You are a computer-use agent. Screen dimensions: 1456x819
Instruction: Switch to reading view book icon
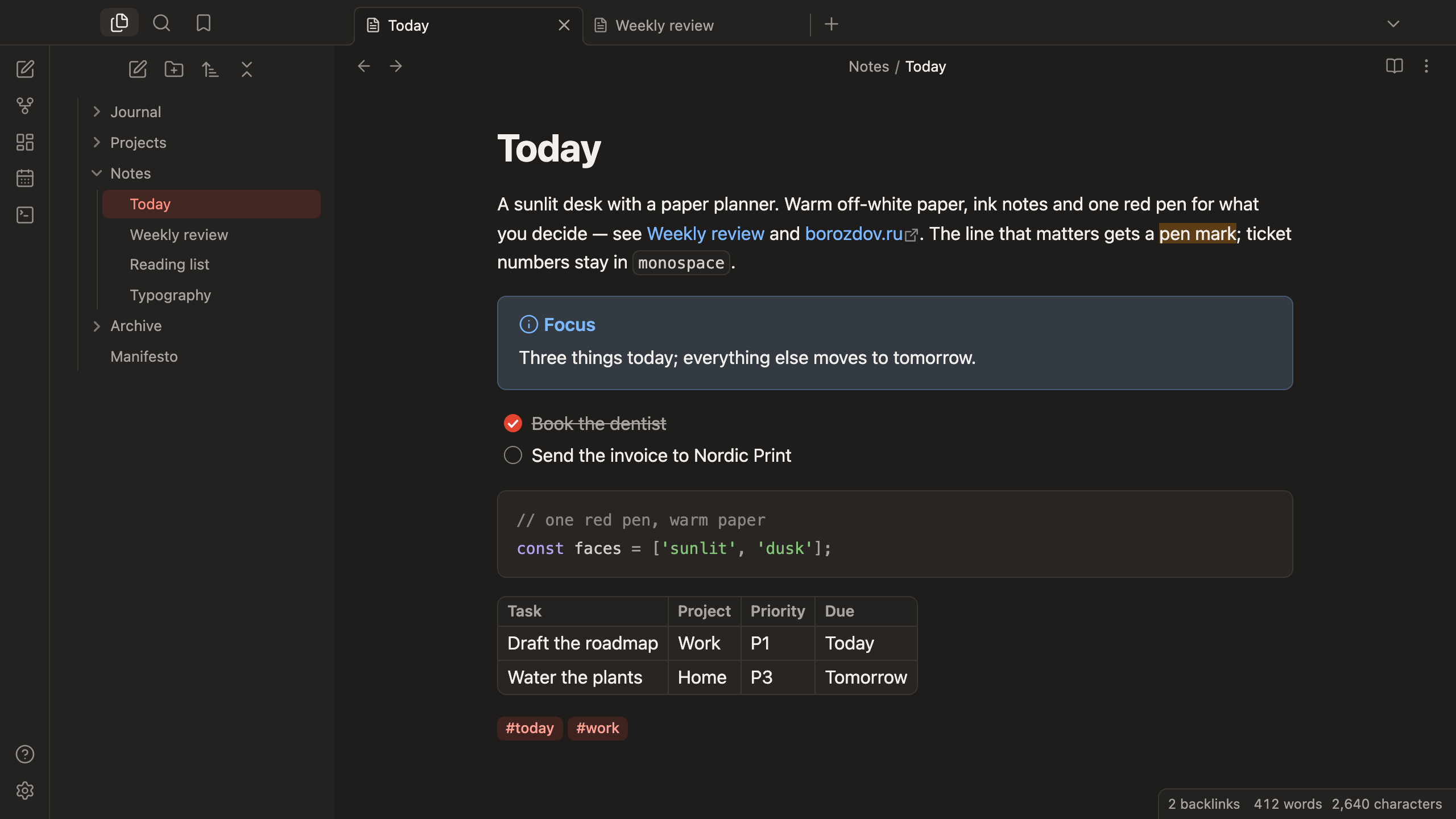(1395, 66)
